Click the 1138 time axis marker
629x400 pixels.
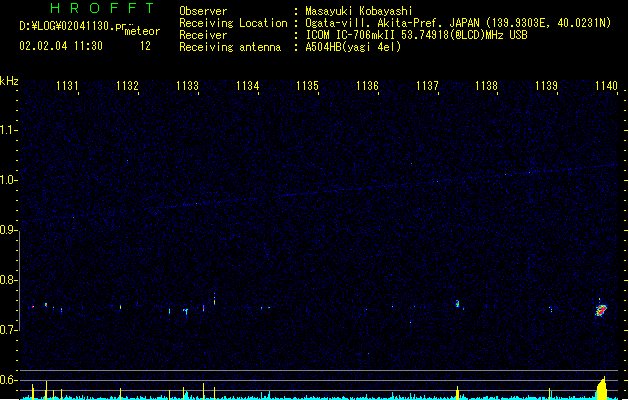(x=486, y=86)
